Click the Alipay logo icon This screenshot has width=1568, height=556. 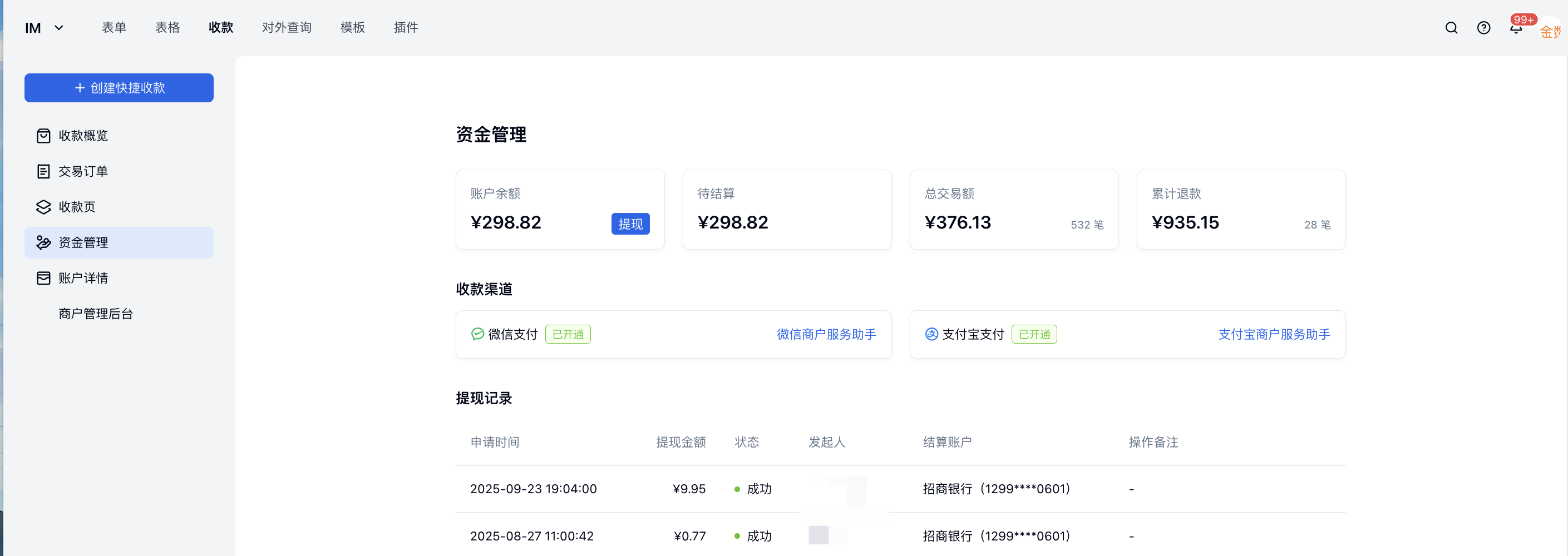coord(931,334)
